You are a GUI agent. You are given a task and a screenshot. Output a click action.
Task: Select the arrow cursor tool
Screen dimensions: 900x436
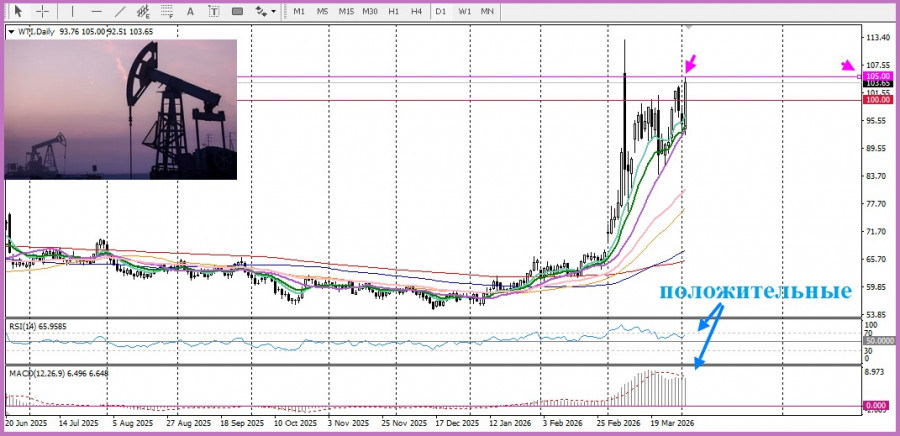[17, 11]
